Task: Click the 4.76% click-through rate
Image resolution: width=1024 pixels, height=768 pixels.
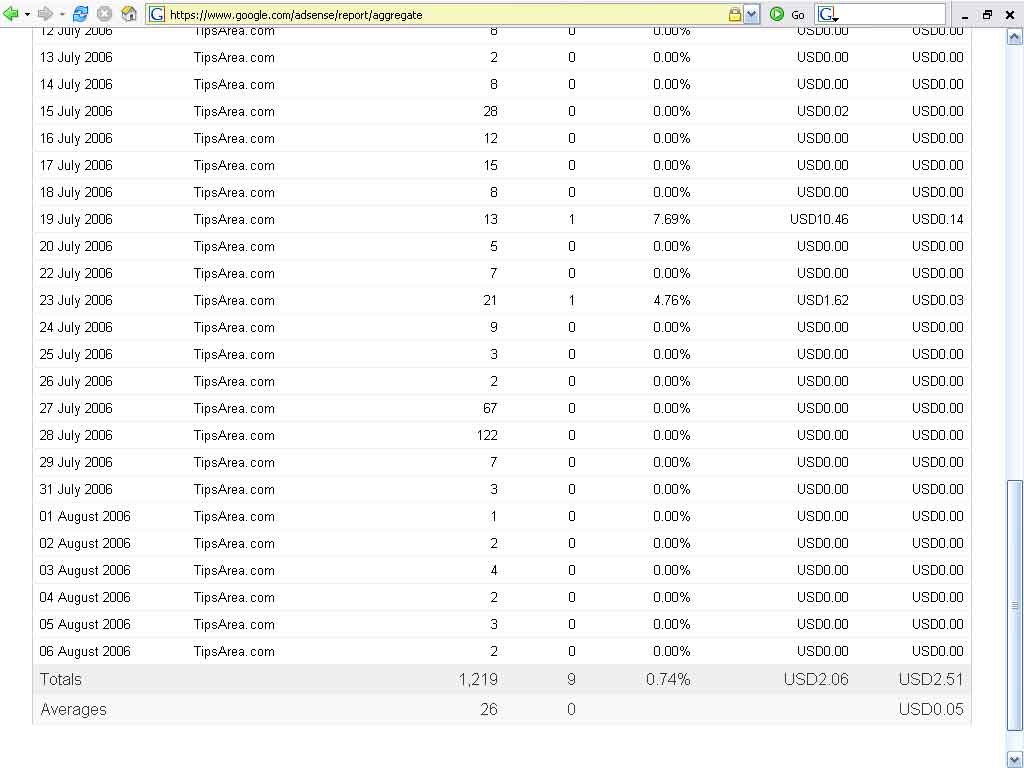Action: (671, 300)
